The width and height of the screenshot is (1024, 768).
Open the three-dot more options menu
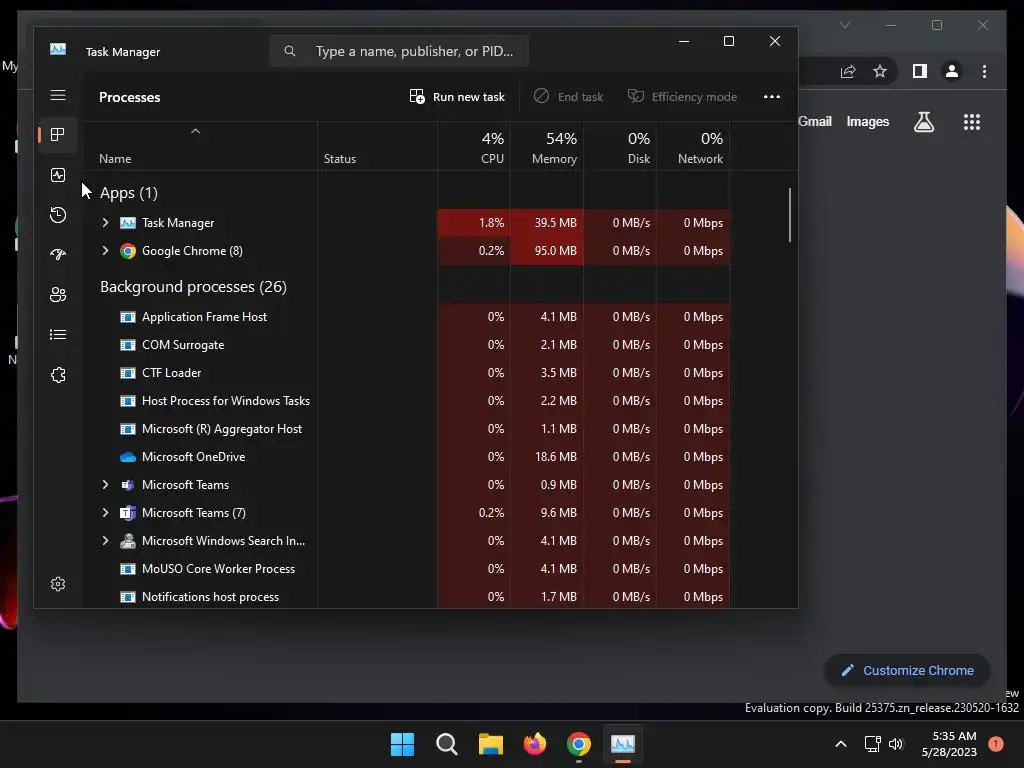(772, 97)
